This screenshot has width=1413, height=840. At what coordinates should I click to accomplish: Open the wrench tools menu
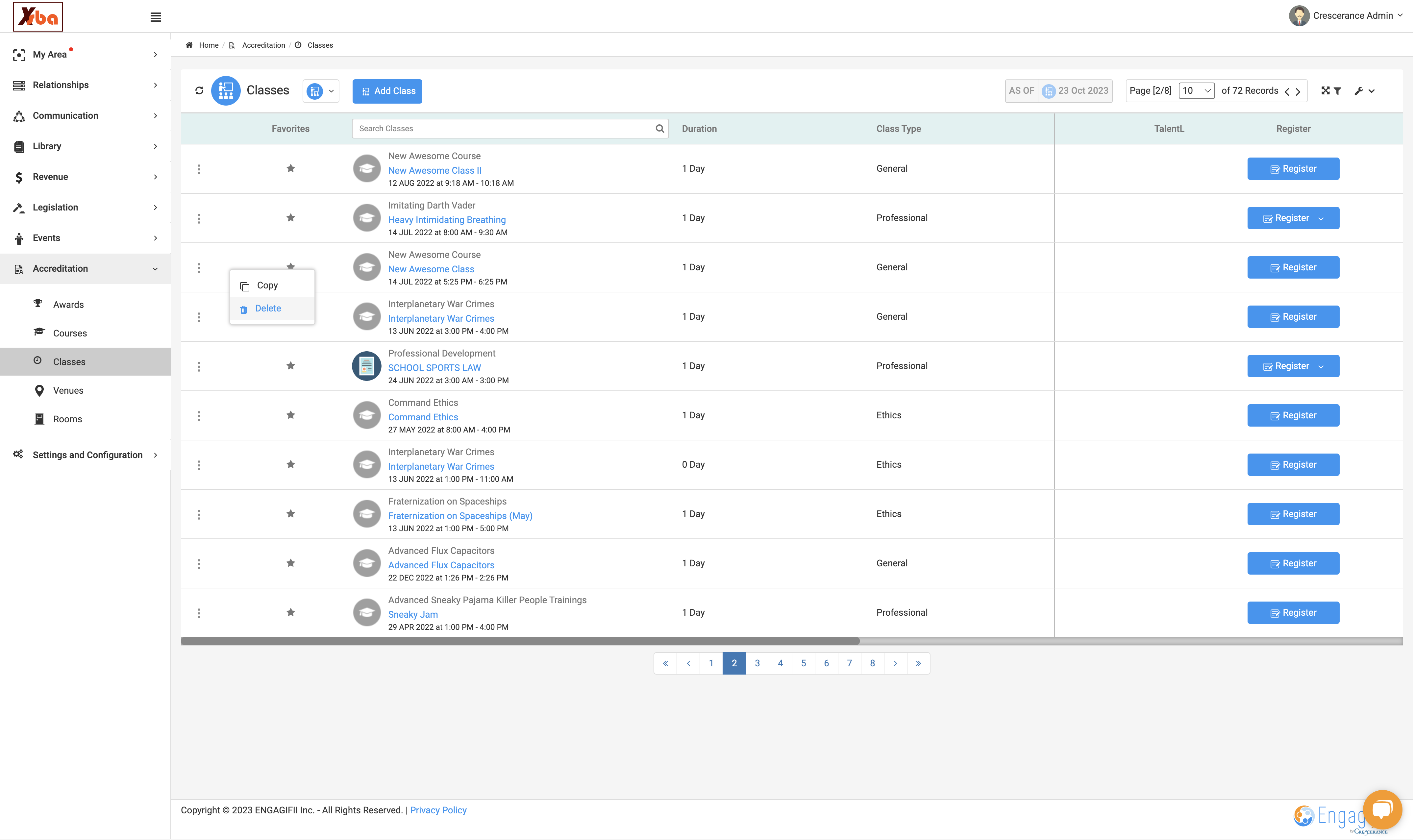pos(1364,90)
